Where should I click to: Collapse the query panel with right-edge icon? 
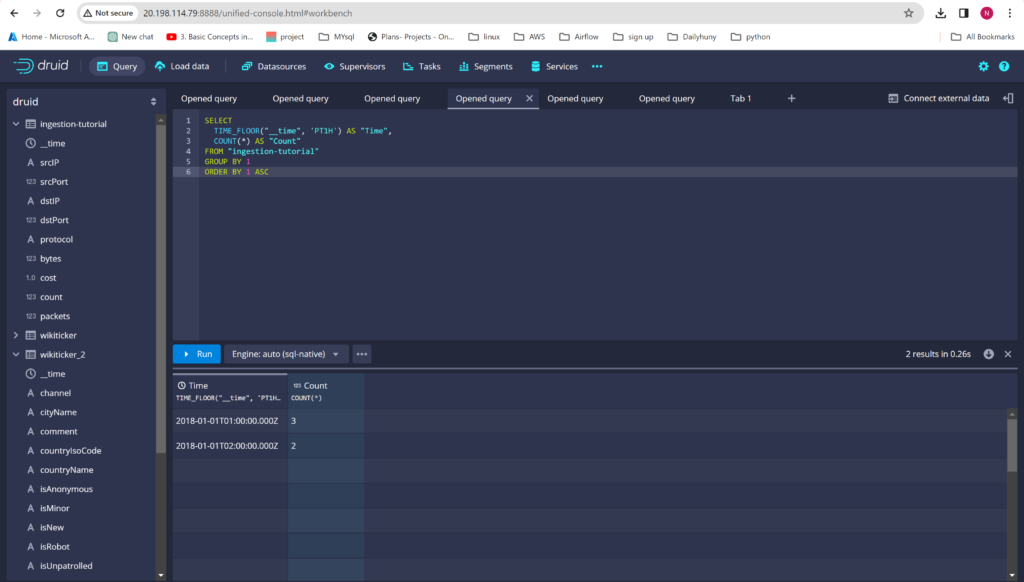[1008, 98]
